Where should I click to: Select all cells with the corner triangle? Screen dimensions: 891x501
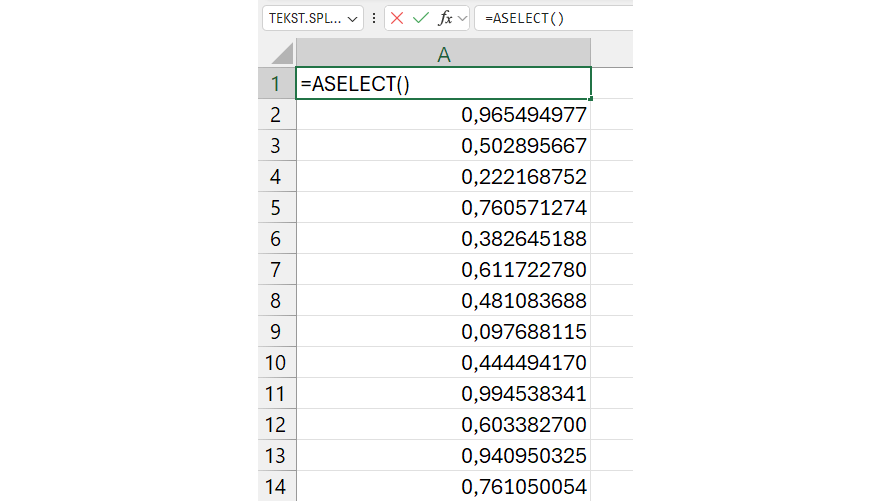tap(281, 53)
